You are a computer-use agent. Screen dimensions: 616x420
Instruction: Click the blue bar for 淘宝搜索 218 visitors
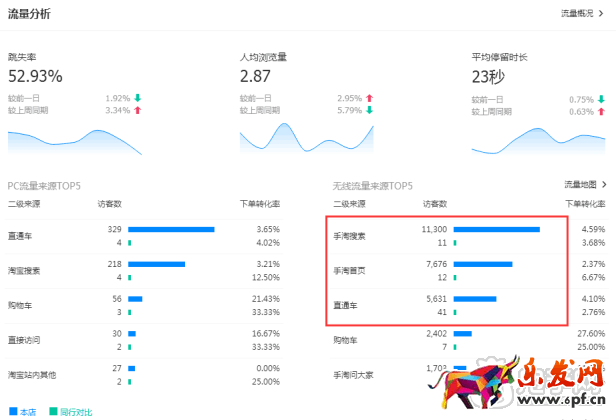tap(156, 264)
